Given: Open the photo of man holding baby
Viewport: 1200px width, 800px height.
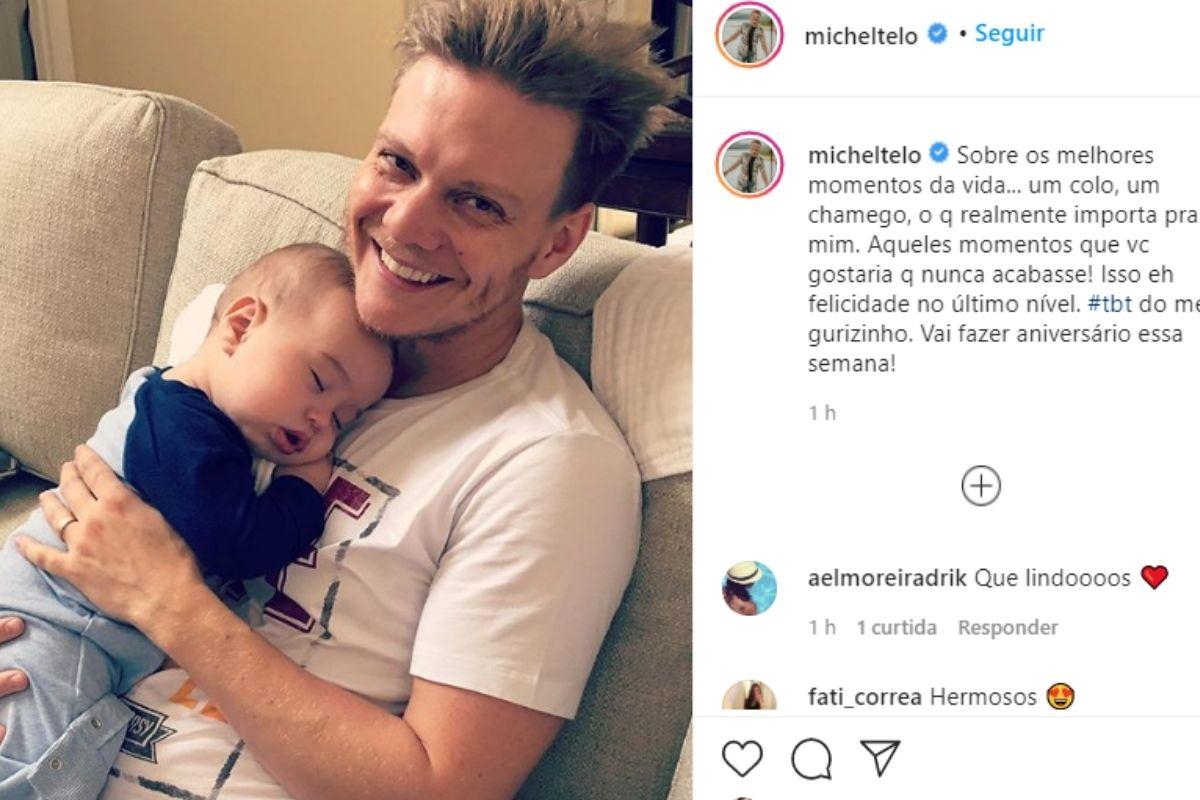Looking at the screenshot, I should tap(346, 400).
